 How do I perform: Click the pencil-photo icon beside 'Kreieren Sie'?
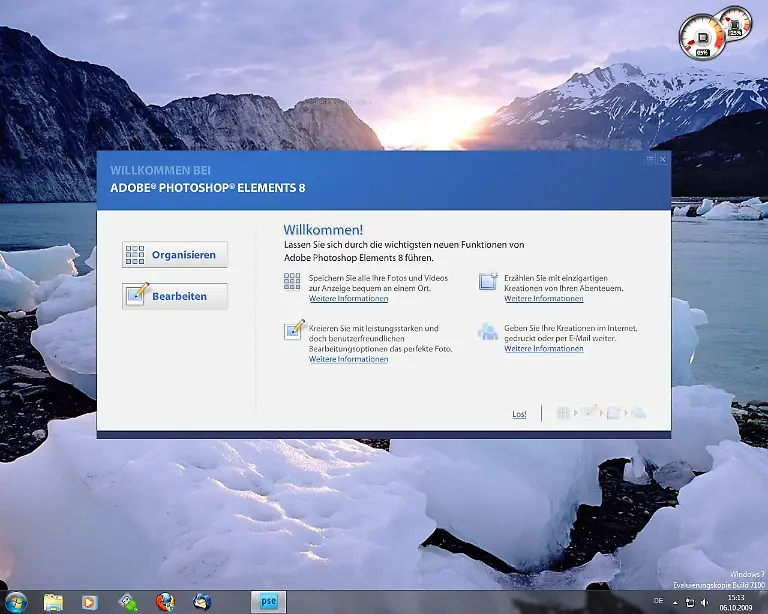[x=293, y=329]
